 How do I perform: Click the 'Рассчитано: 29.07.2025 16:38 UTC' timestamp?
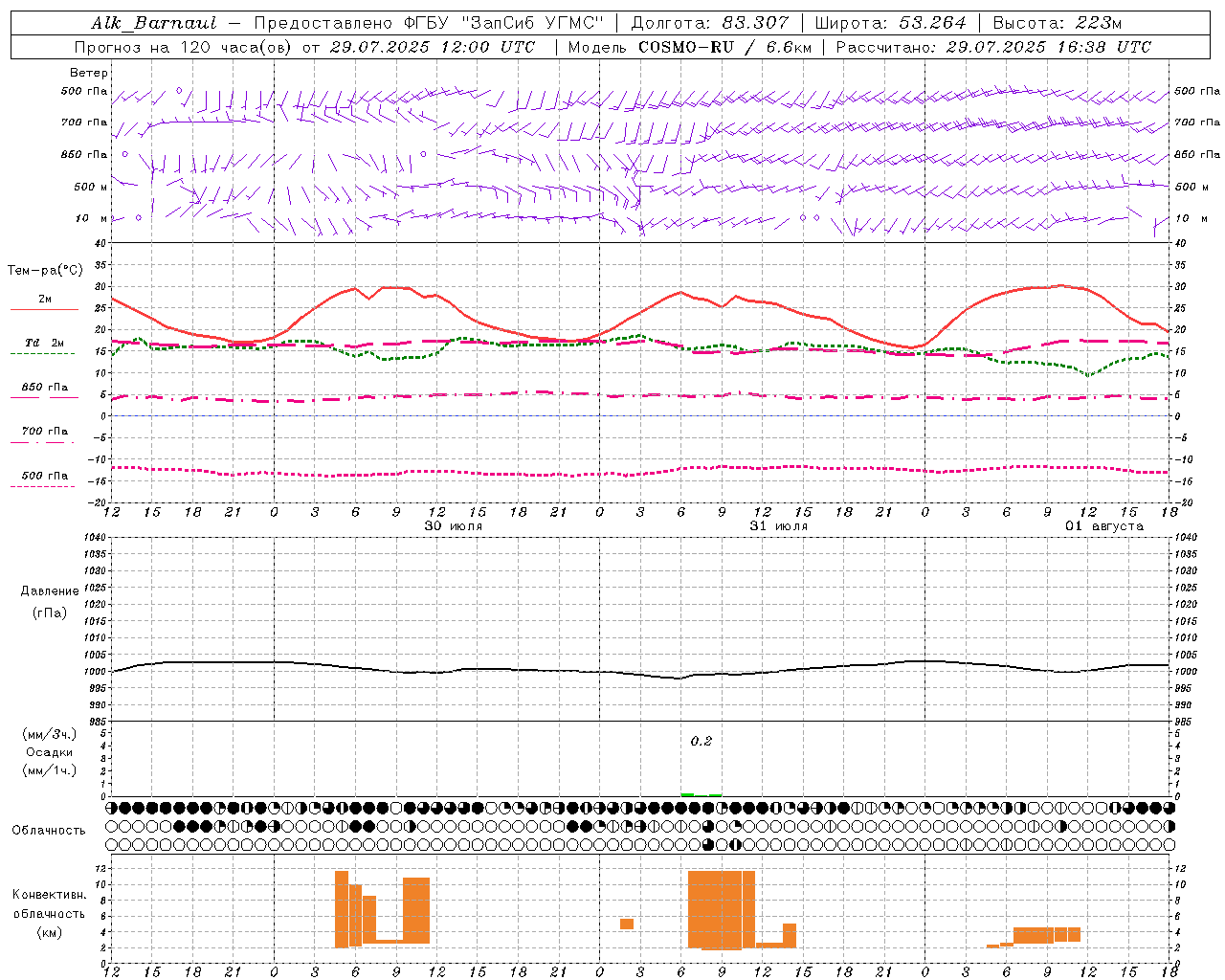(993, 47)
